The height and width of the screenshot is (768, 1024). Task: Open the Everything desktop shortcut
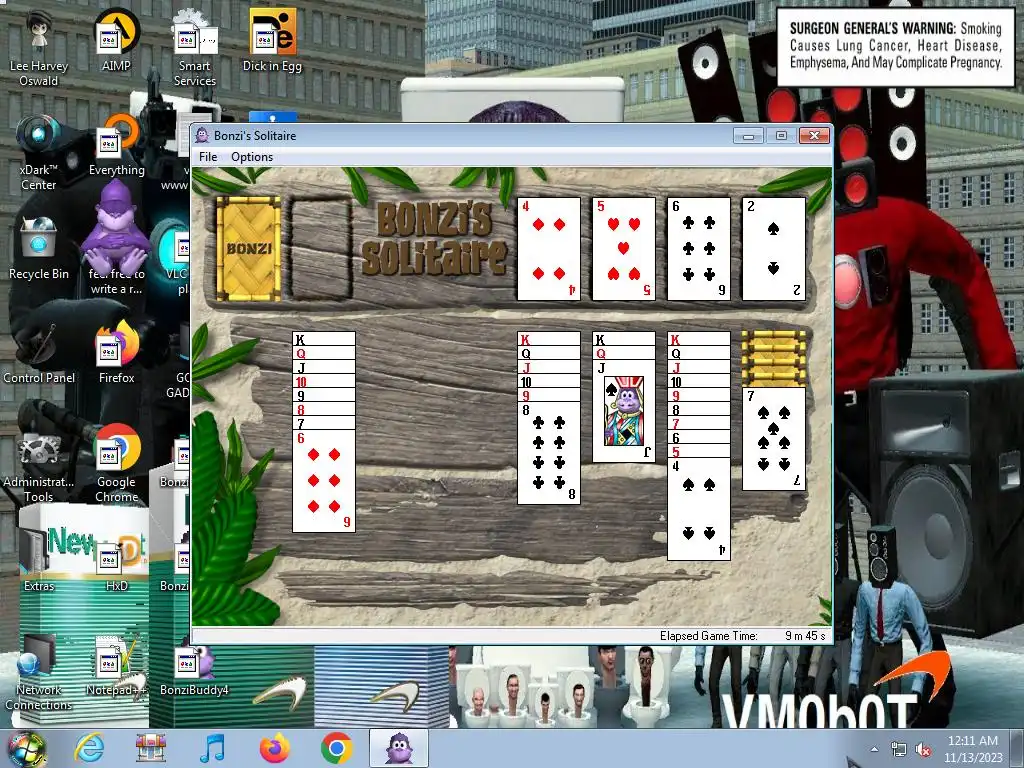tap(116, 145)
